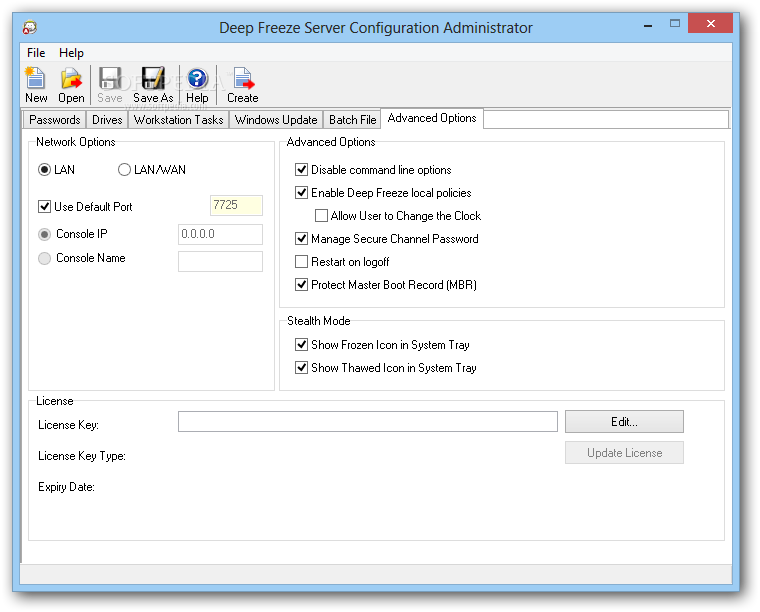Minimize the Configuration Administrator window
This screenshot has height=612, width=760.
648,24
